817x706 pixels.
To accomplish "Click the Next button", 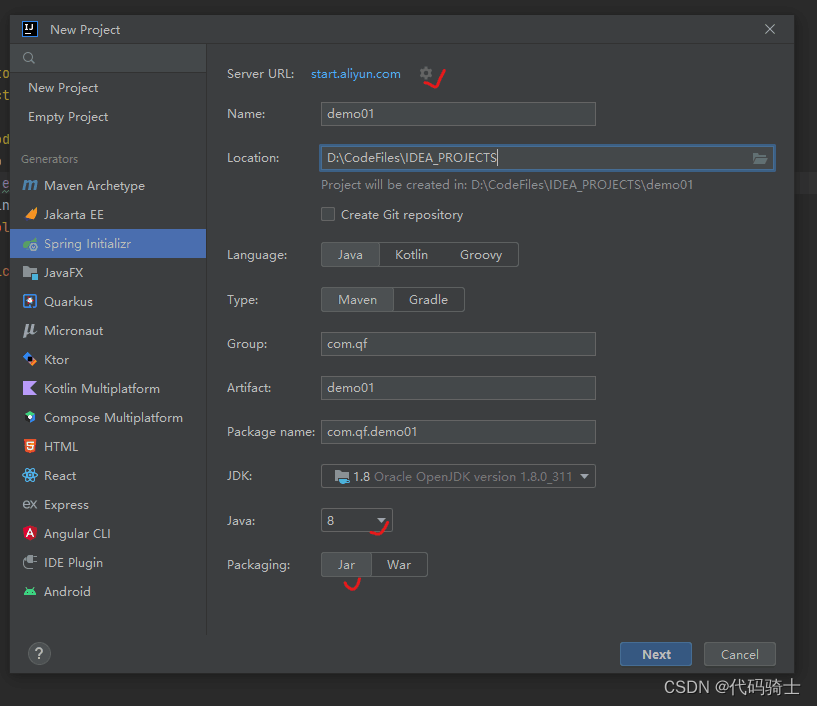I will 655,653.
